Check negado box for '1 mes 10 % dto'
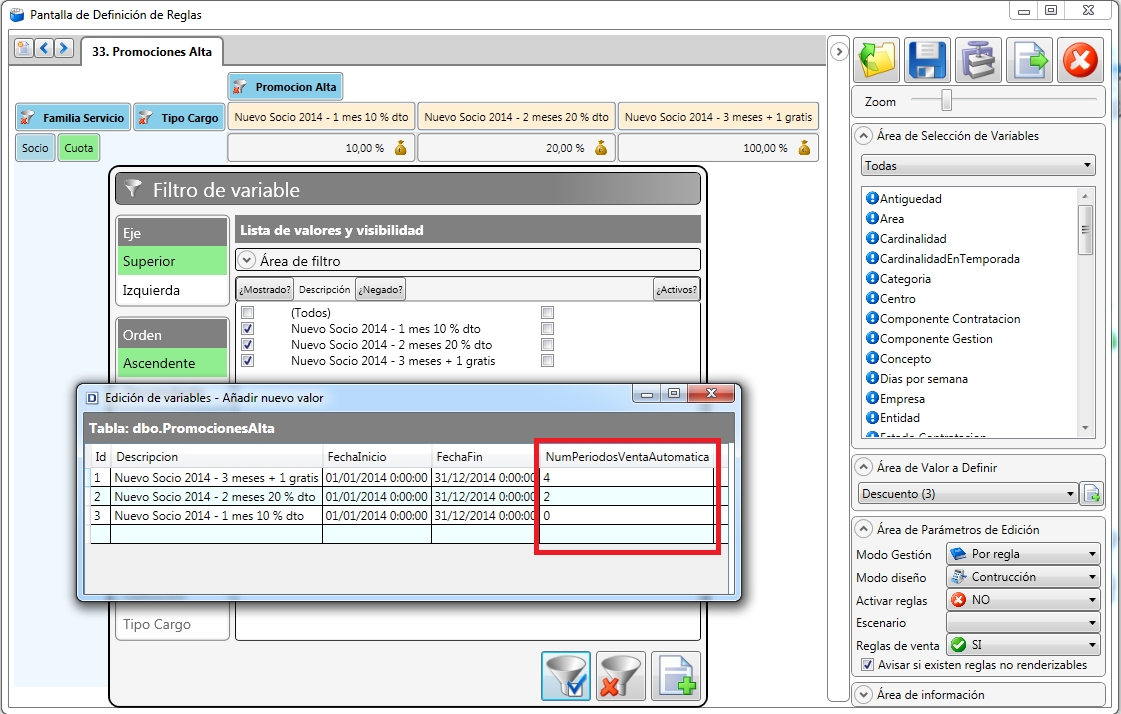The width and height of the screenshot is (1121, 714). 547,329
